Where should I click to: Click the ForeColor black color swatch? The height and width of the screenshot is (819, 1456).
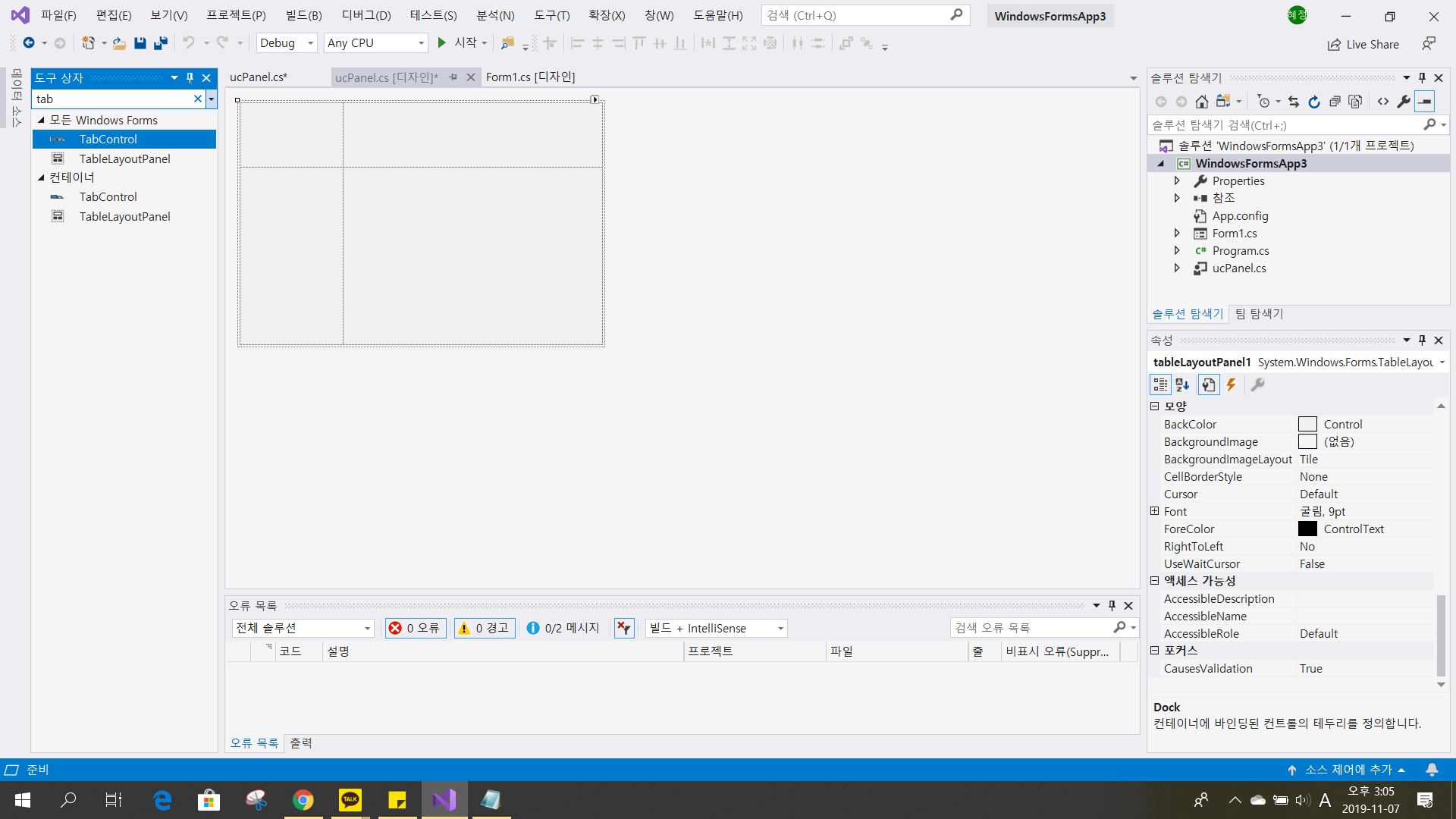coord(1307,529)
